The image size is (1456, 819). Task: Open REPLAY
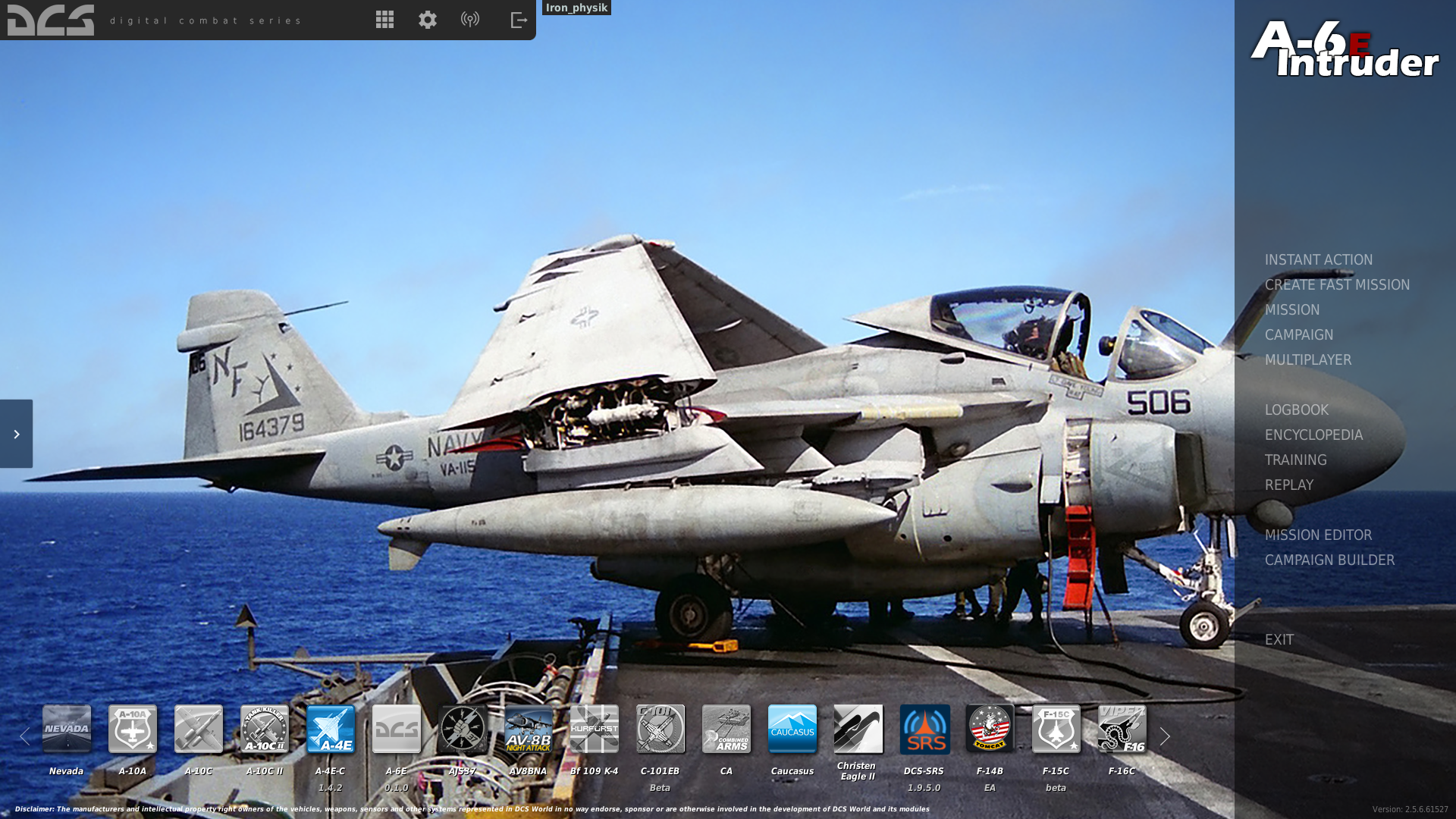tap(1289, 485)
